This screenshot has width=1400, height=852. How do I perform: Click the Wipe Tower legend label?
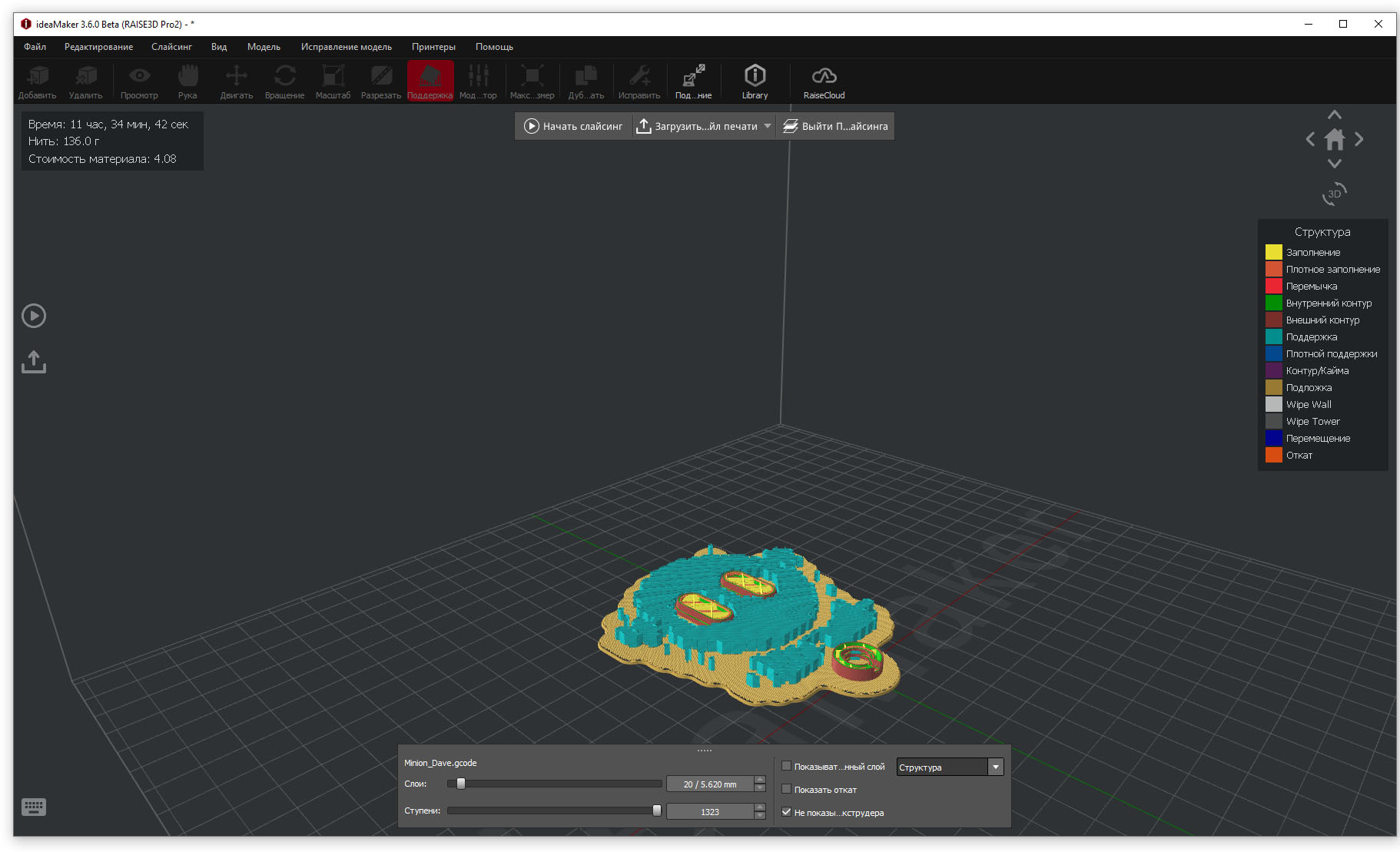[x=1312, y=421]
